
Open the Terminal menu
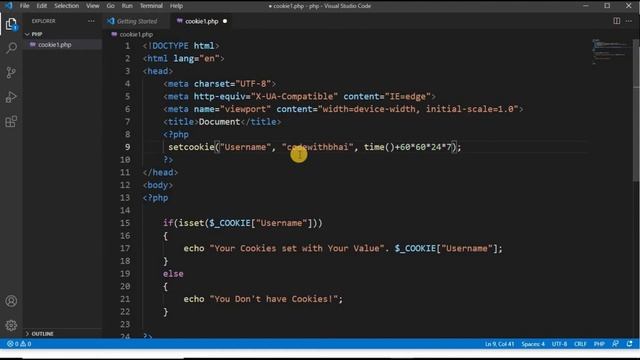point(151,6)
